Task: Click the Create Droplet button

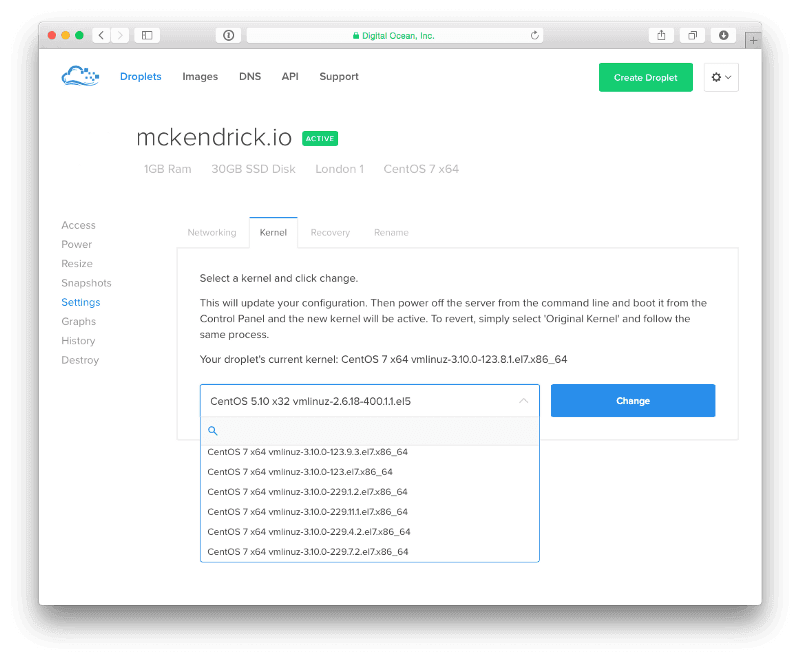Action: (645, 78)
